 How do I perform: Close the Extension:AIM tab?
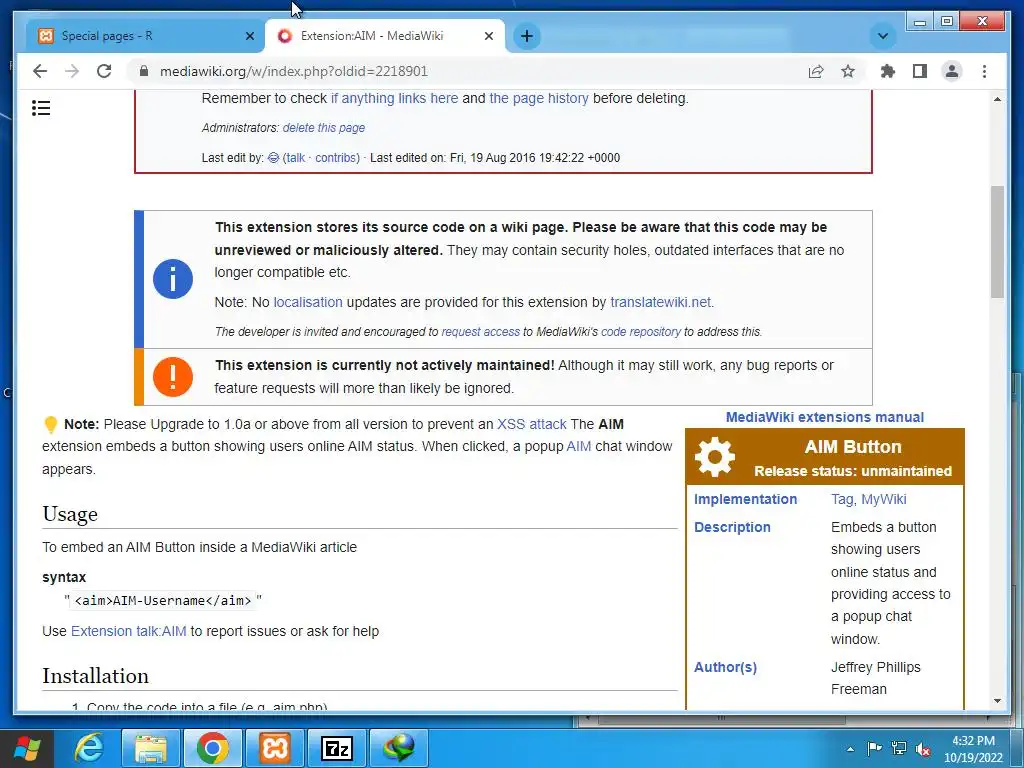click(x=488, y=36)
